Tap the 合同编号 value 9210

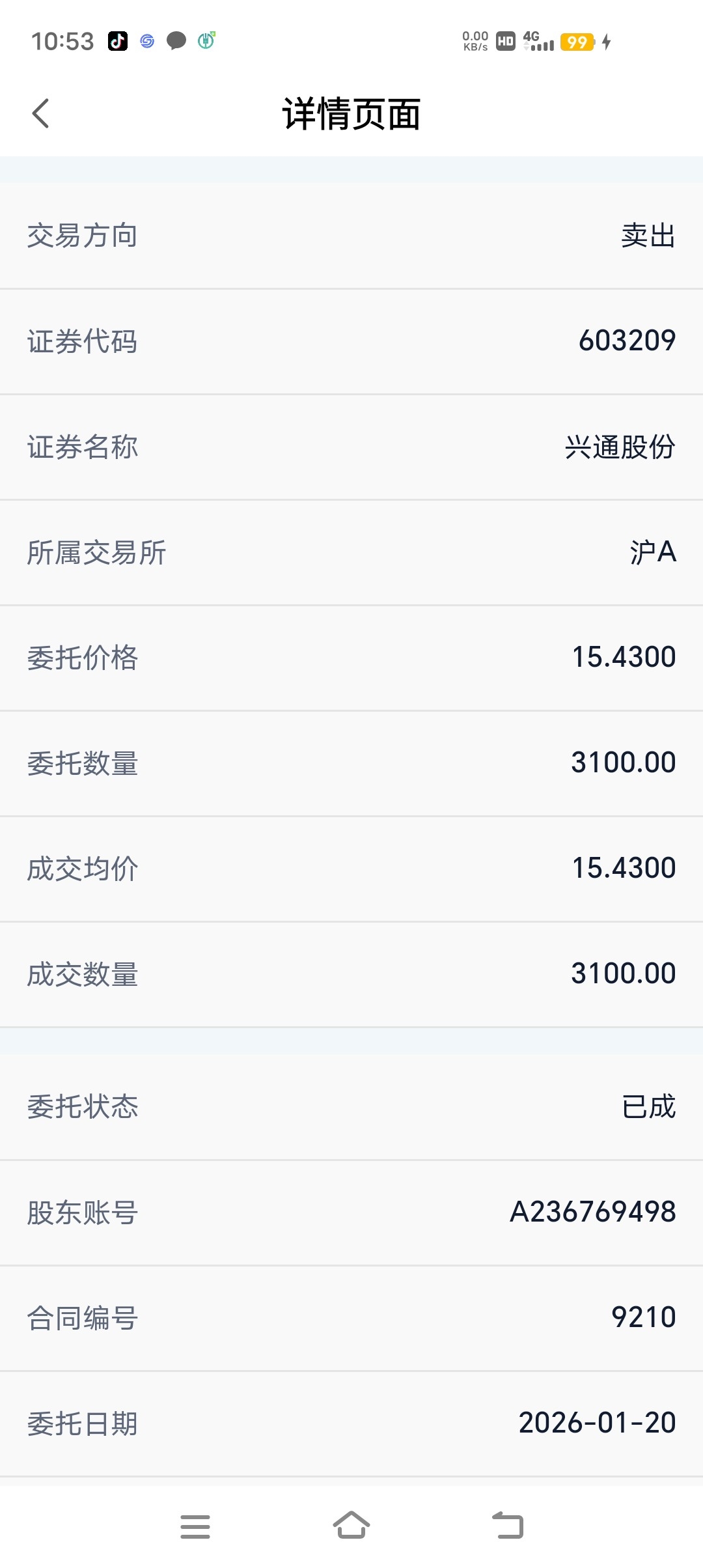point(643,1317)
